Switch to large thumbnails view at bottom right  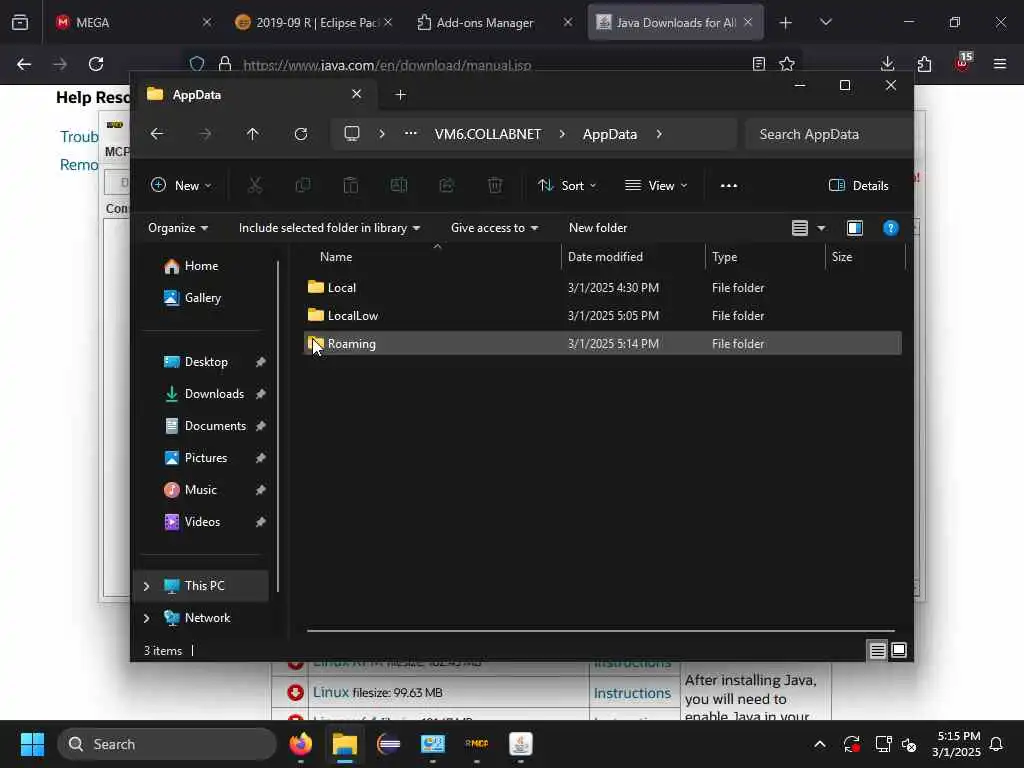[899, 650]
